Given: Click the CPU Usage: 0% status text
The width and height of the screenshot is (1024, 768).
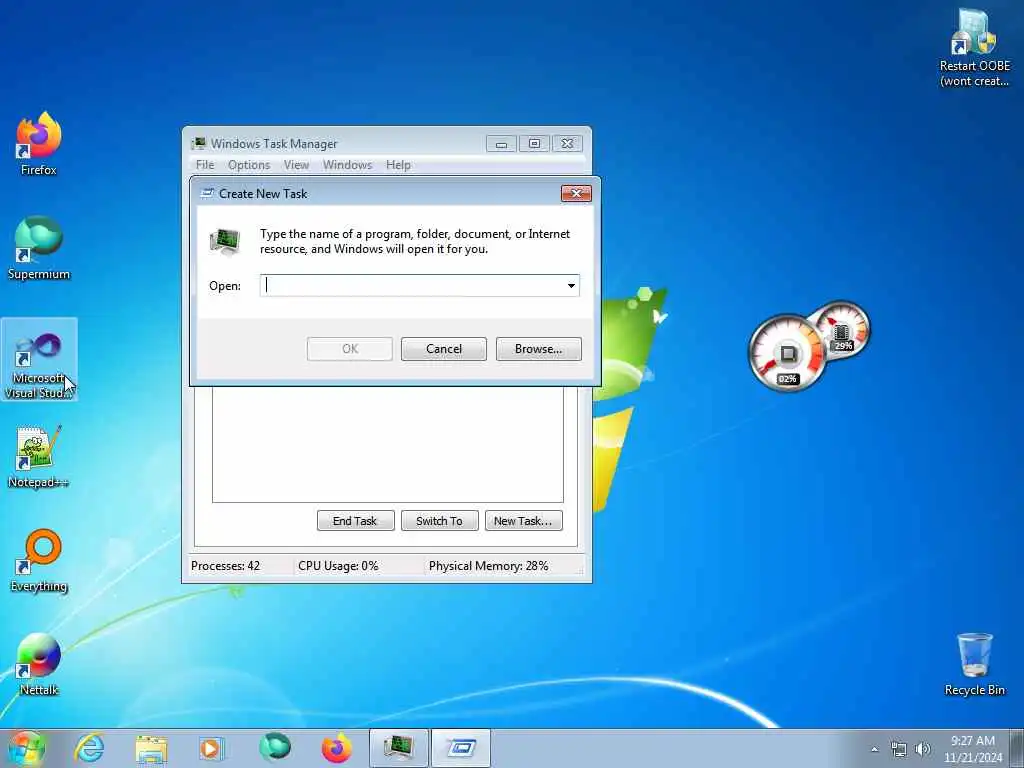Looking at the screenshot, I should pyautogui.click(x=338, y=566).
